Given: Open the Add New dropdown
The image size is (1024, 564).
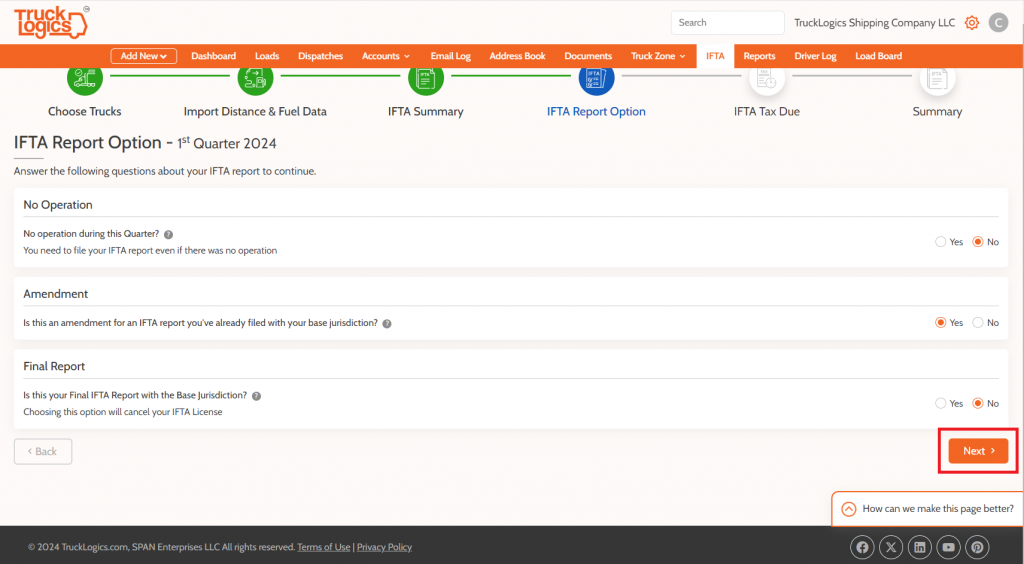Looking at the screenshot, I should (144, 56).
